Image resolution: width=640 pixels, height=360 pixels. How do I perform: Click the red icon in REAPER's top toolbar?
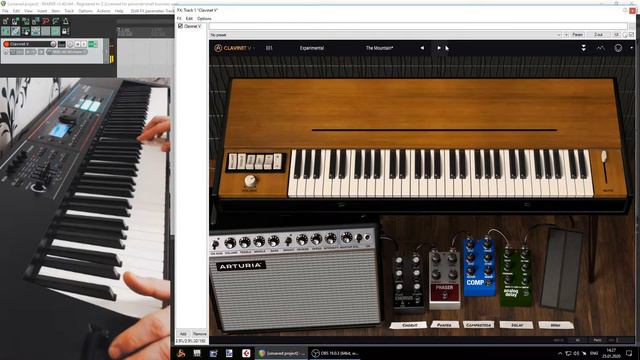point(46,21)
